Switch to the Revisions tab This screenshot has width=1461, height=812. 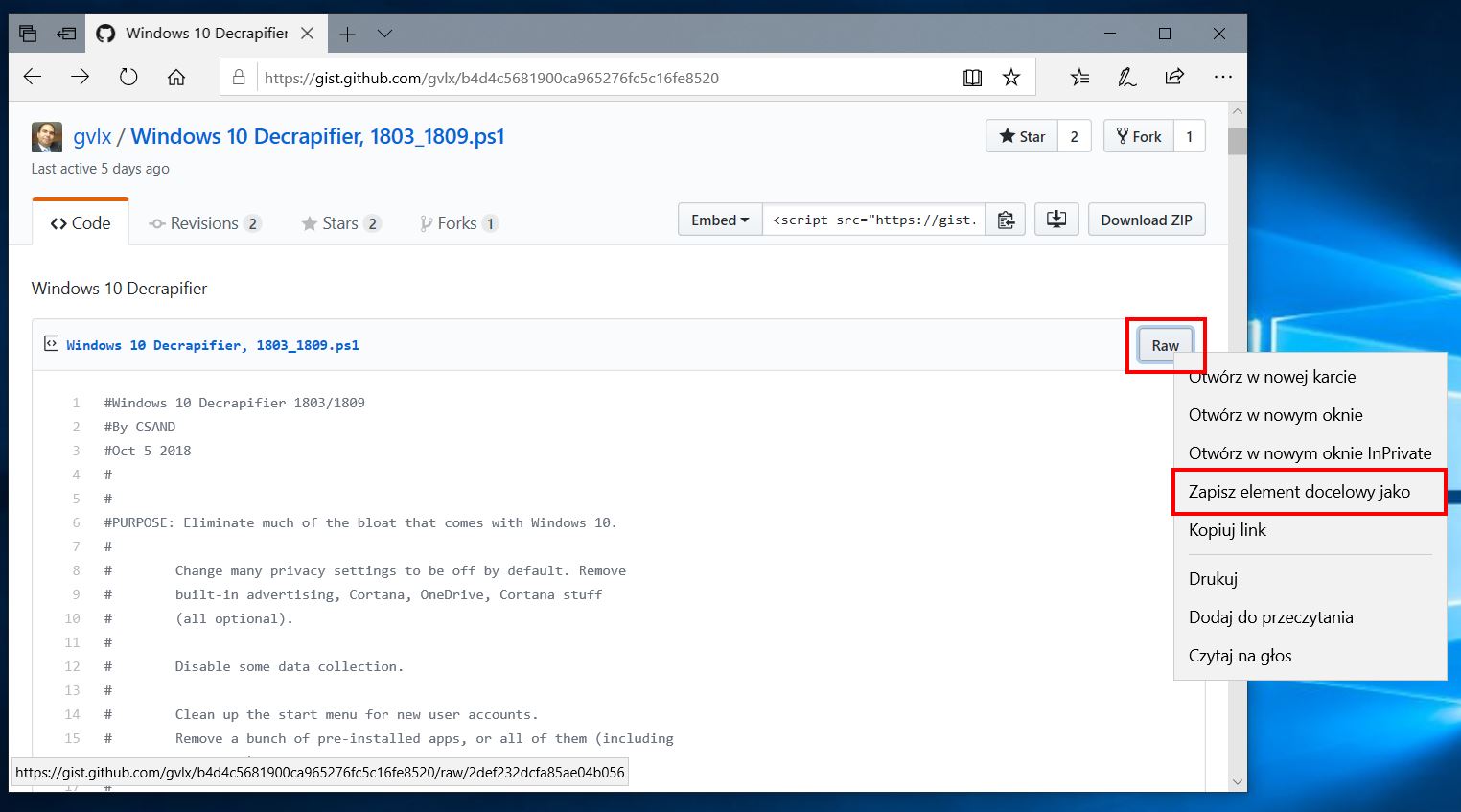204,223
